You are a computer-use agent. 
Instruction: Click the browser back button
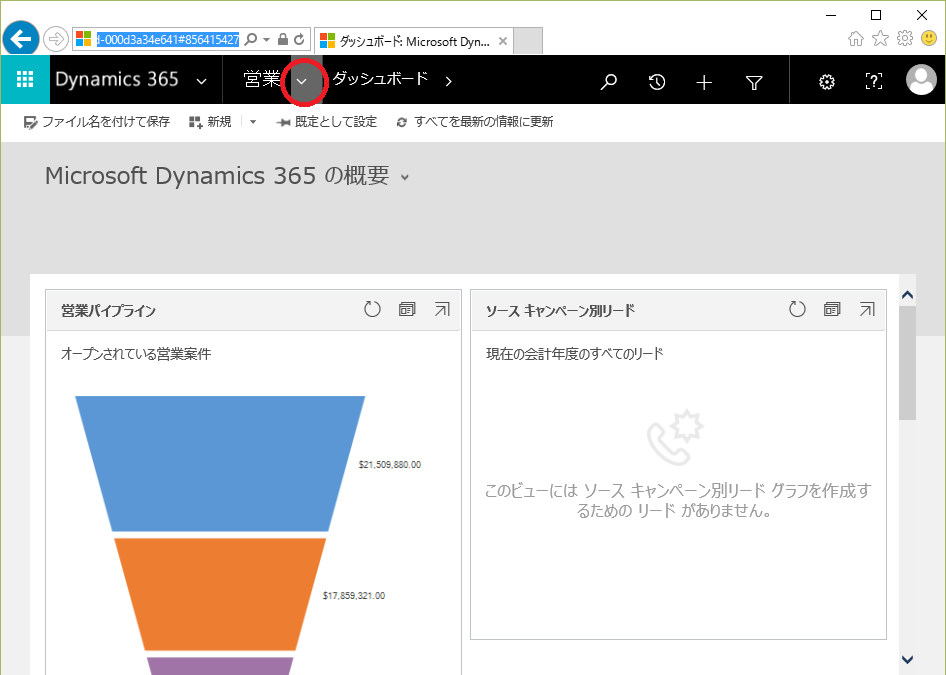click(x=21, y=39)
